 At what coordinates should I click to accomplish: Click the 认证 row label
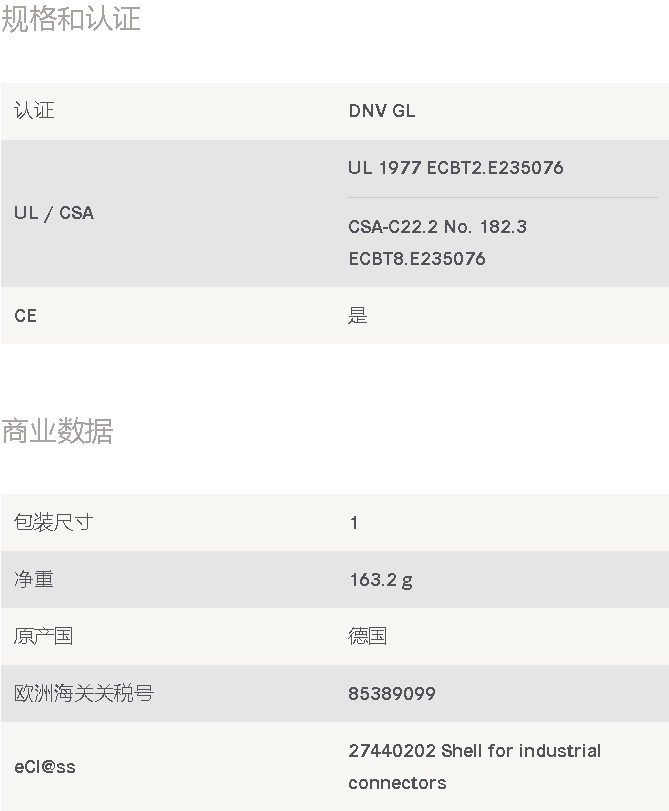point(34,111)
